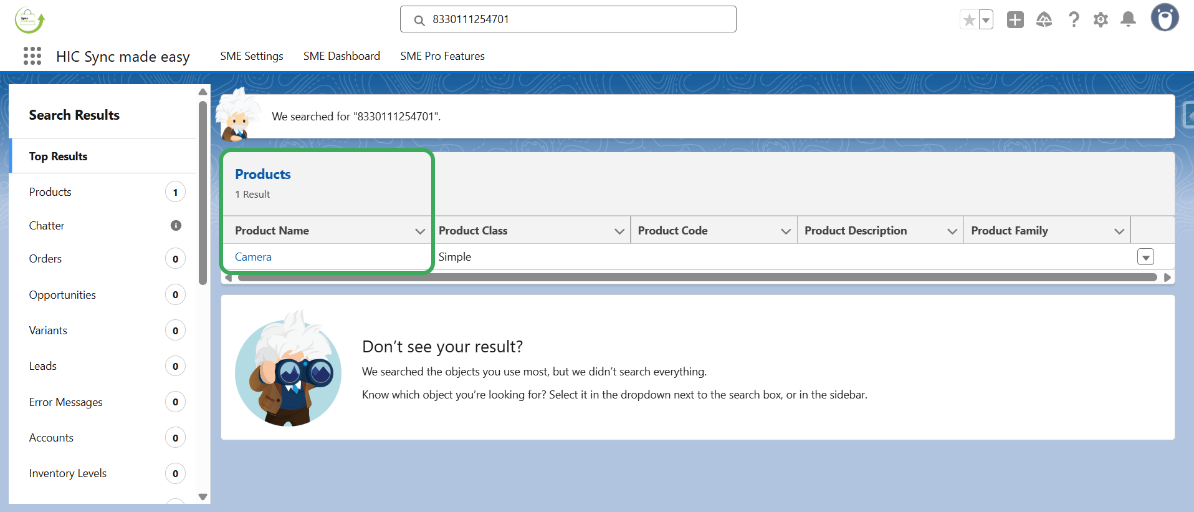Show notifications bell icon

pyautogui.click(x=1128, y=20)
